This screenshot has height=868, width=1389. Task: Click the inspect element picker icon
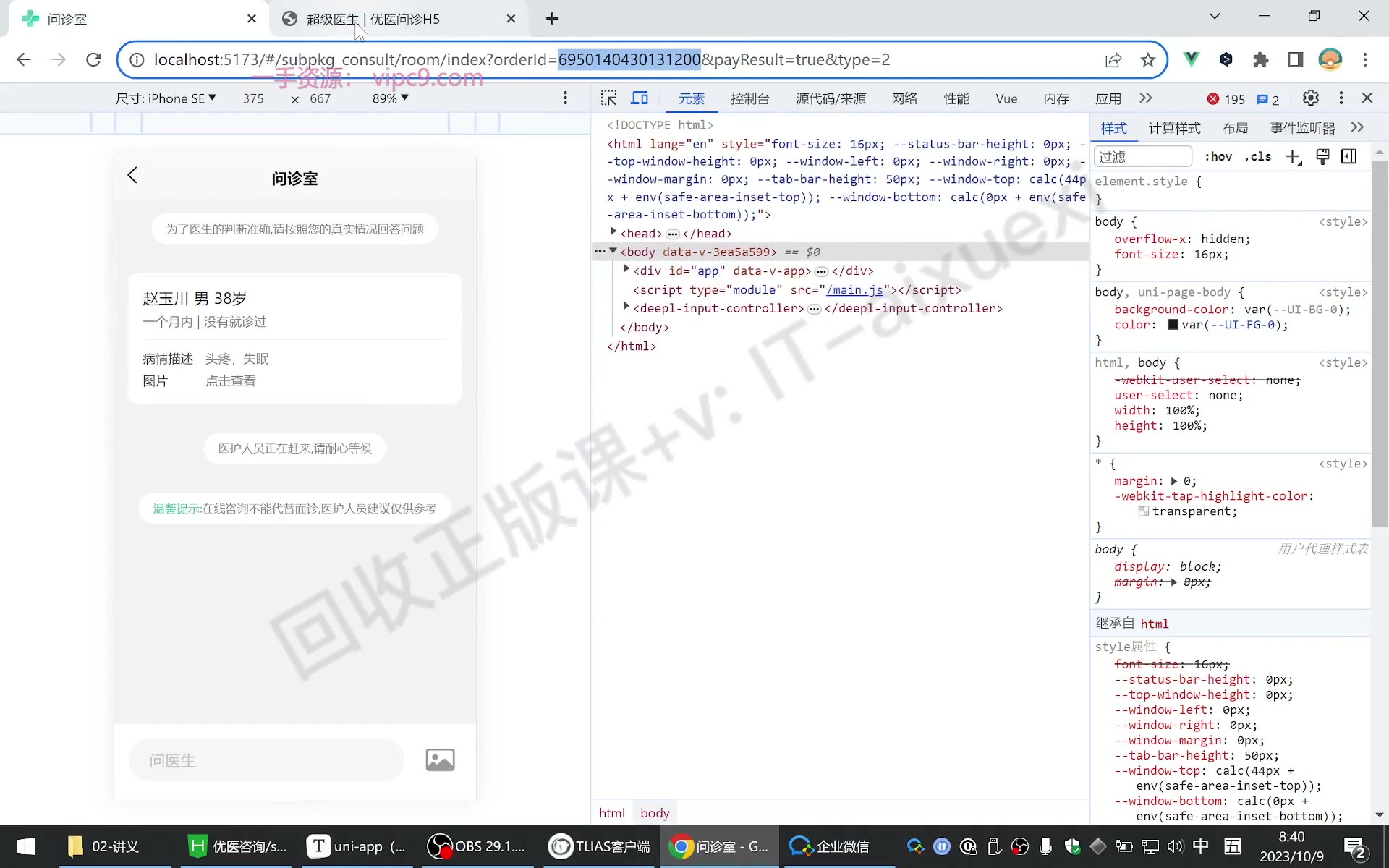pyautogui.click(x=609, y=98)
